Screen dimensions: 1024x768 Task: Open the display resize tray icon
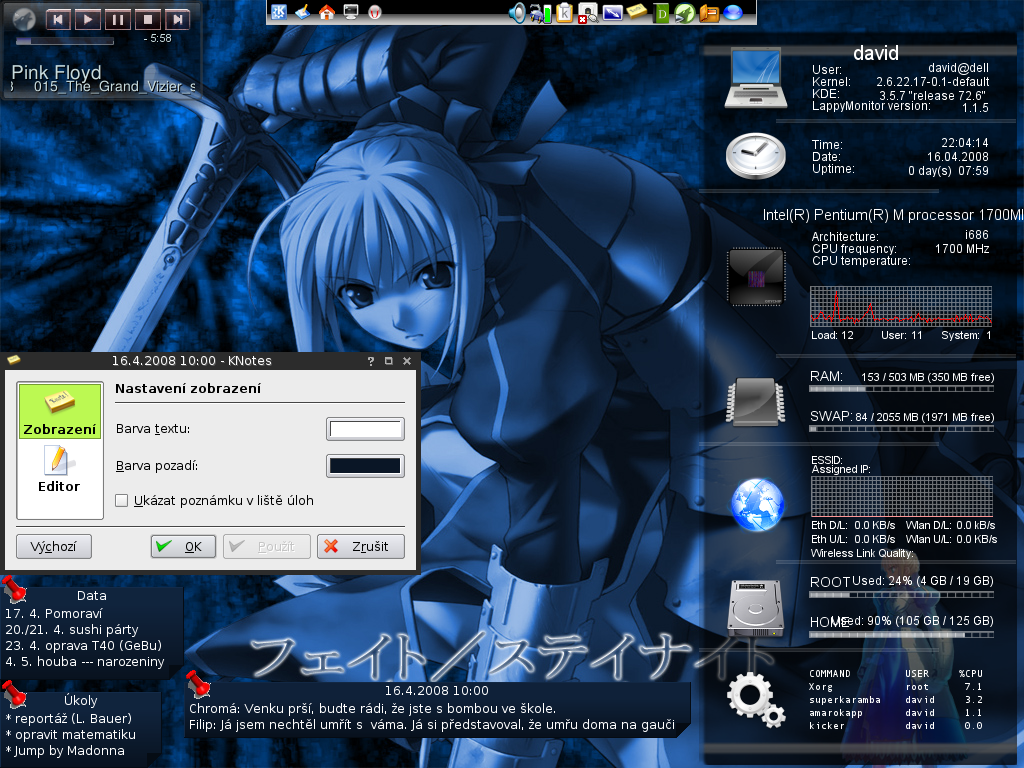click(612, 12)
